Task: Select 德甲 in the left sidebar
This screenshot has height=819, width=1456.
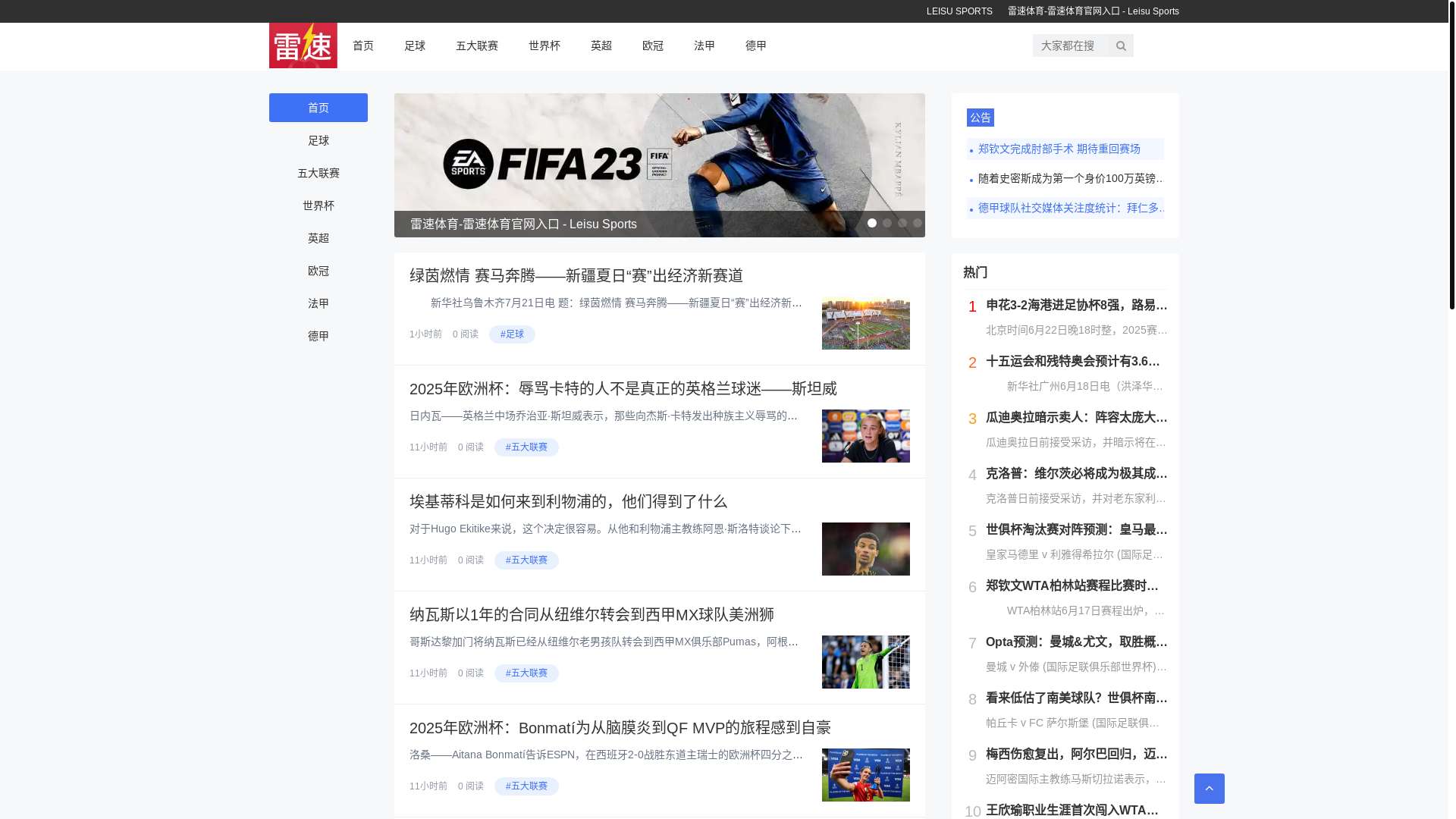Action: click(318, 336)
